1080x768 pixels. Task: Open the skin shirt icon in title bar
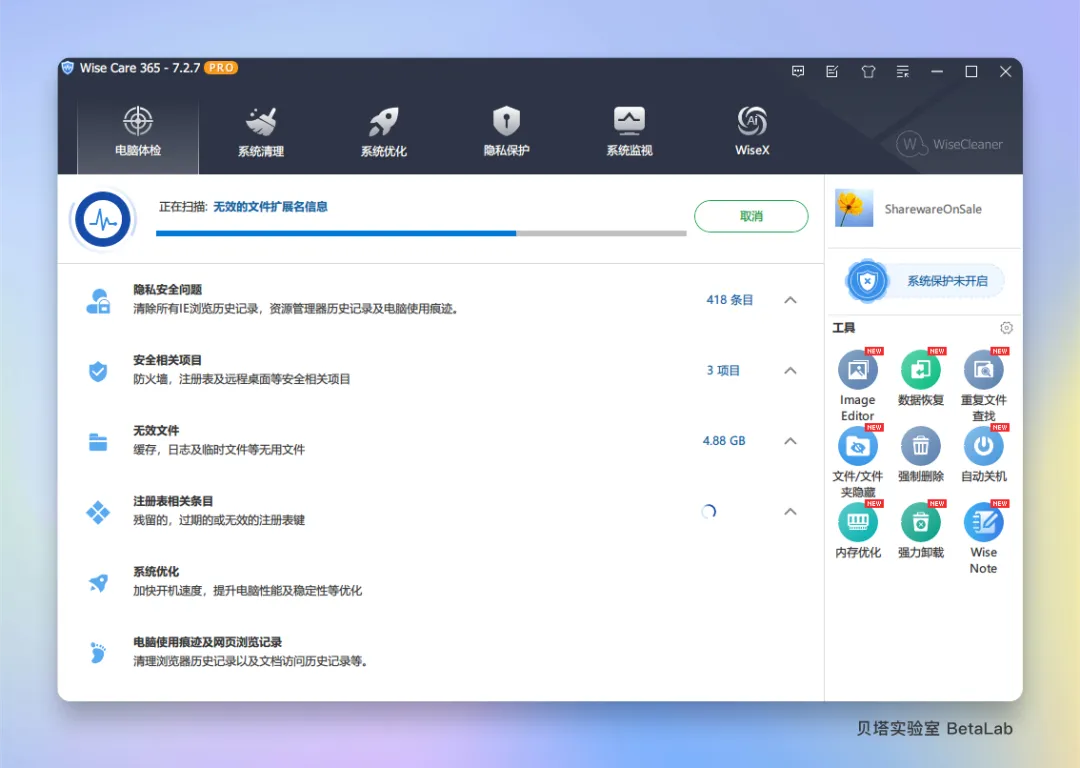click(868, 71)
